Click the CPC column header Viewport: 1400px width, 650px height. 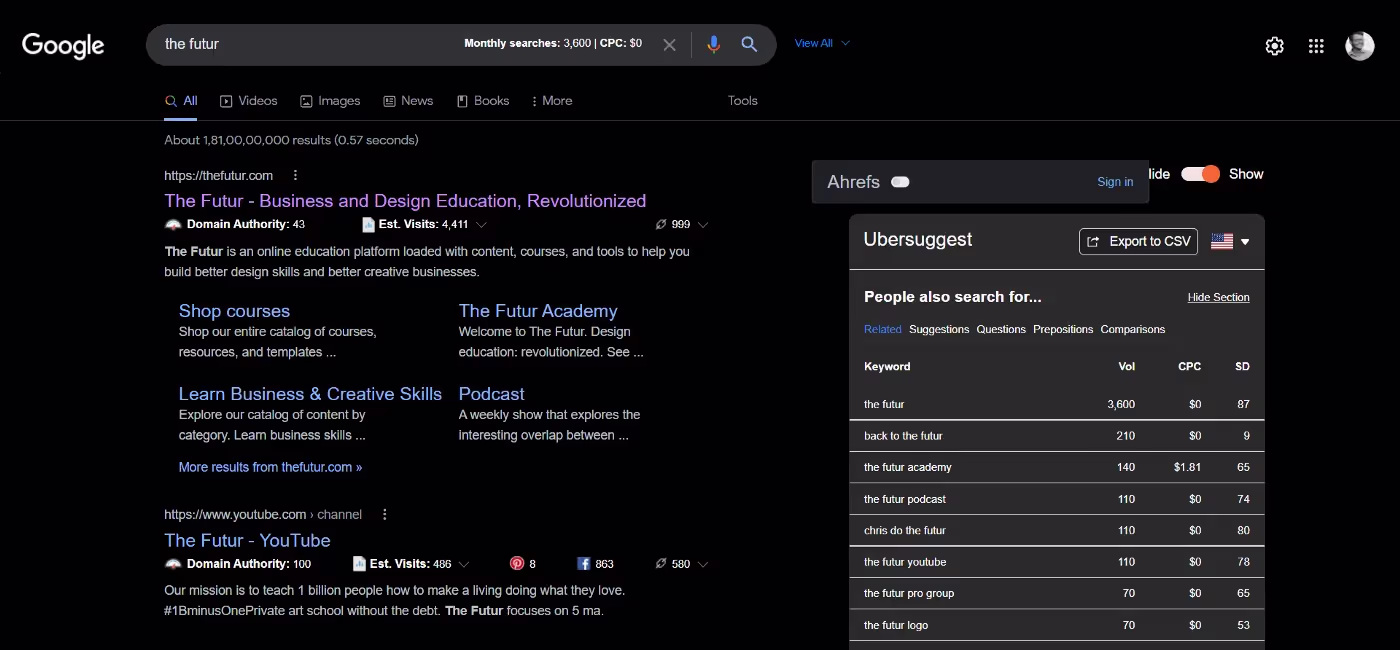click(x=1189, y=366)
